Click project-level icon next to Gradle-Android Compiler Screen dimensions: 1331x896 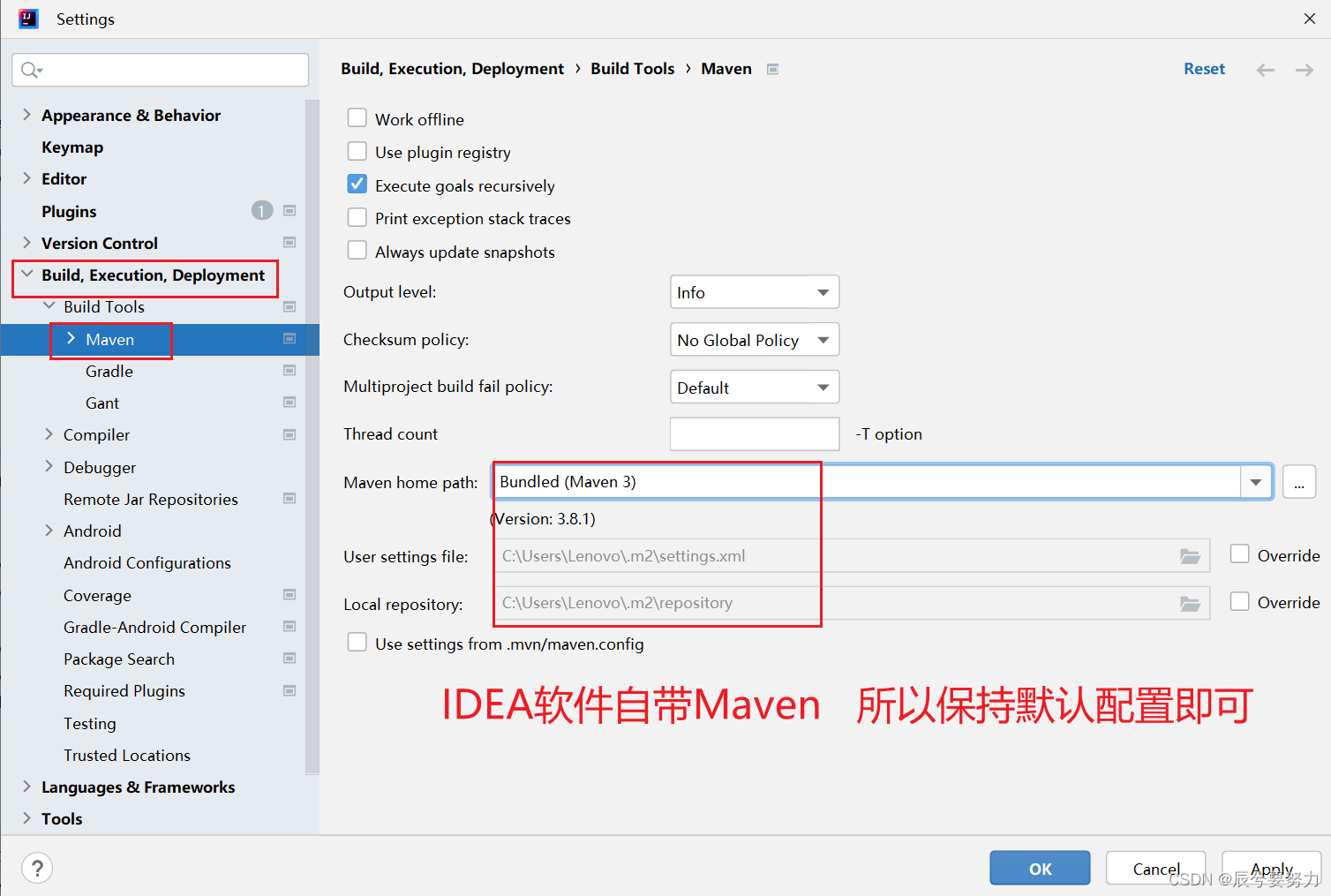tap(290, 626)
